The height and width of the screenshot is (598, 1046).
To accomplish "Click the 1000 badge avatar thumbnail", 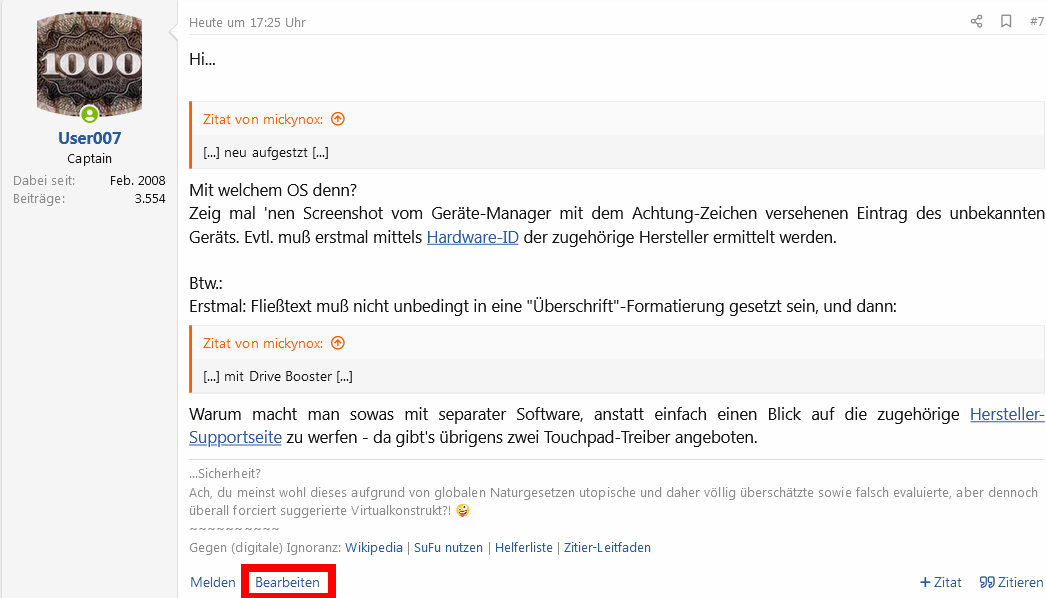I will [x=89, y=62].
